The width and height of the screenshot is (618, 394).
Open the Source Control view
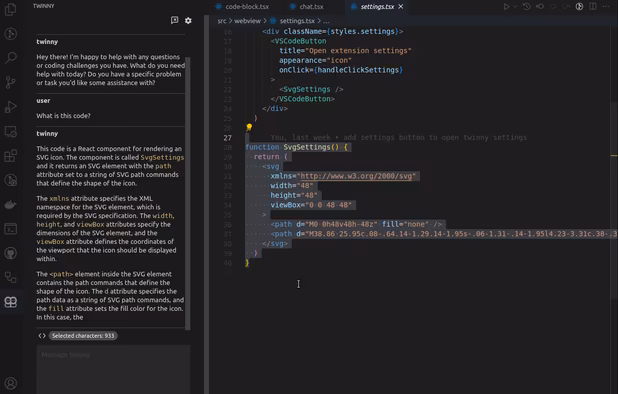coord(11,82)
